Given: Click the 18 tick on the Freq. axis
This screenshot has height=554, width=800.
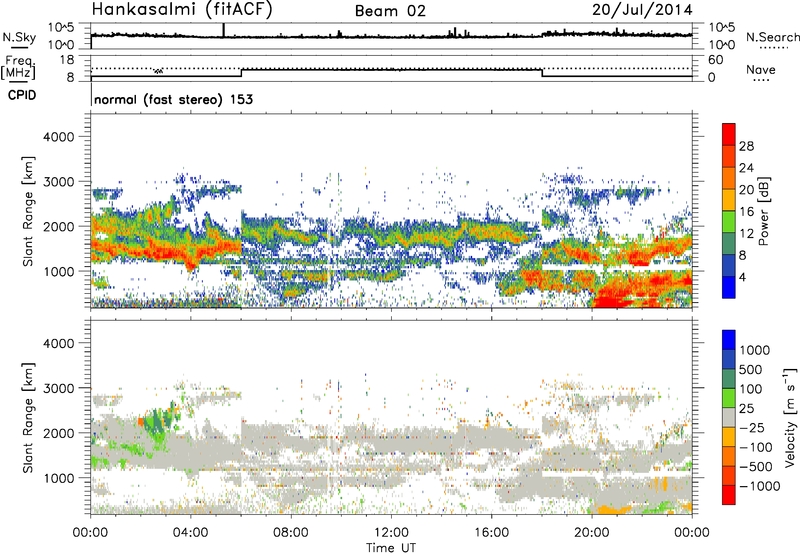Looking at the screenshot, I should 66,60.
